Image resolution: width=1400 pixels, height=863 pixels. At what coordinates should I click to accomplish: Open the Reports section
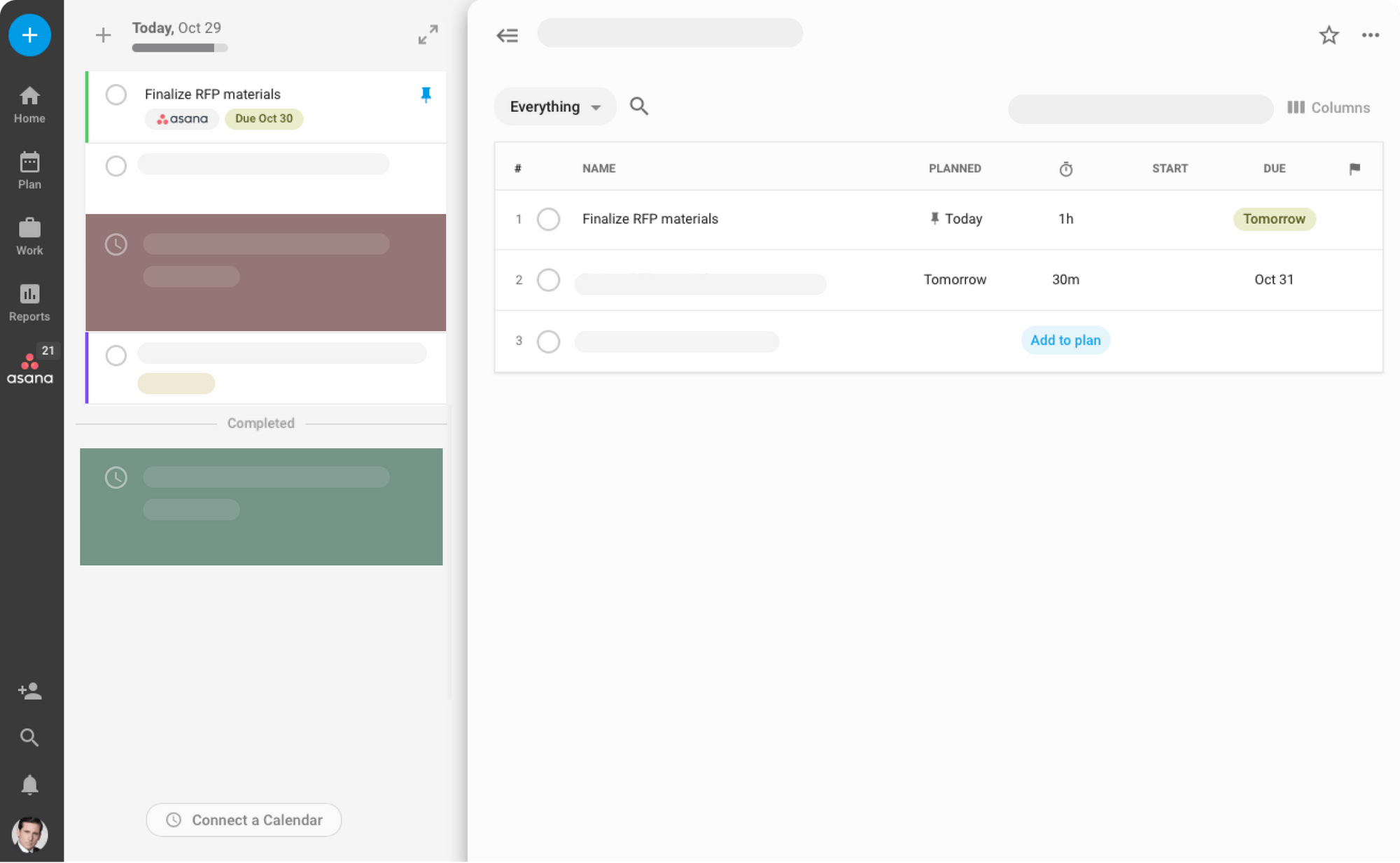[29, 302]
